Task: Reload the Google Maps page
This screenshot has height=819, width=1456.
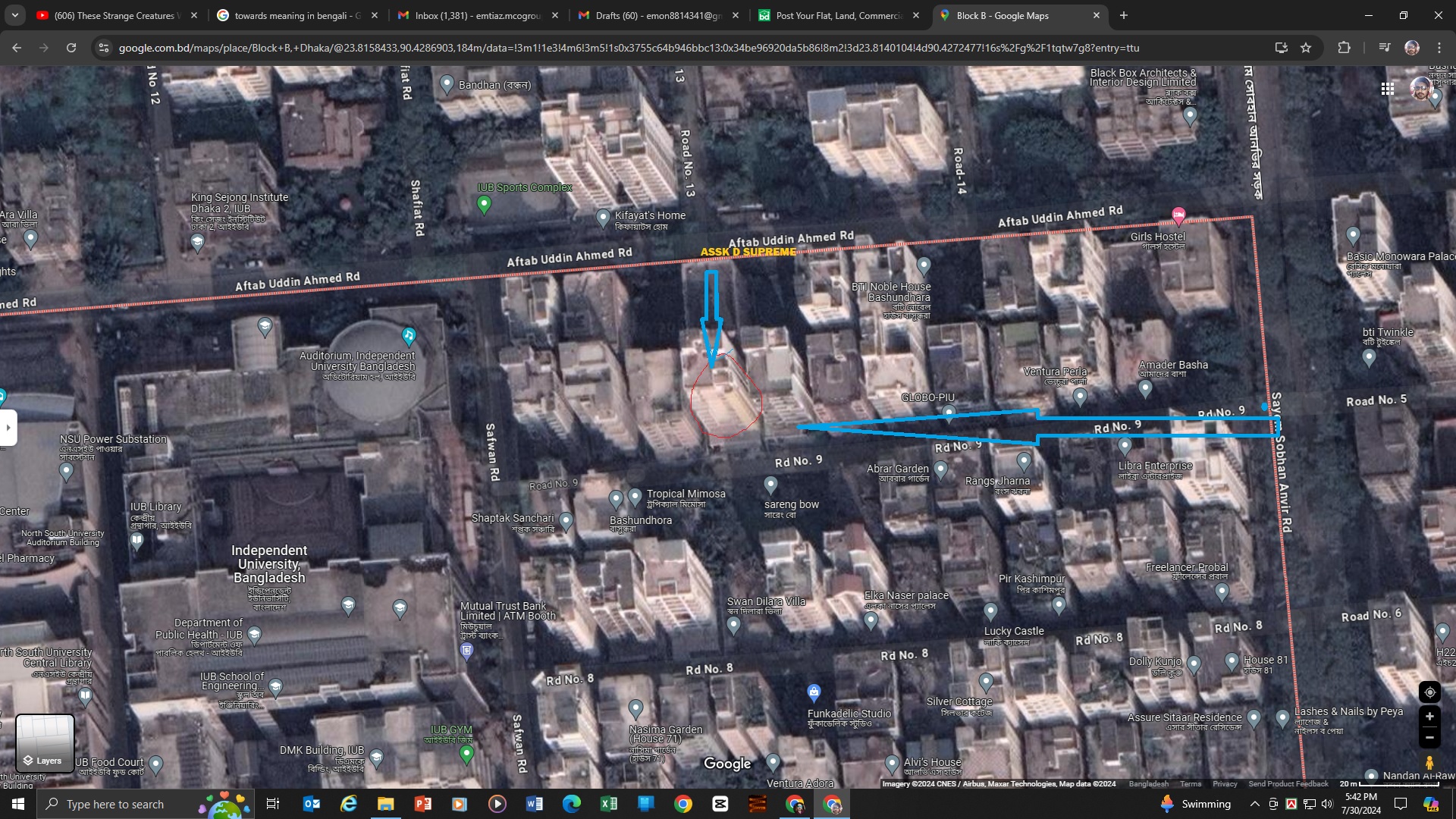Action: pyautogui.click(x=71, y=48)
